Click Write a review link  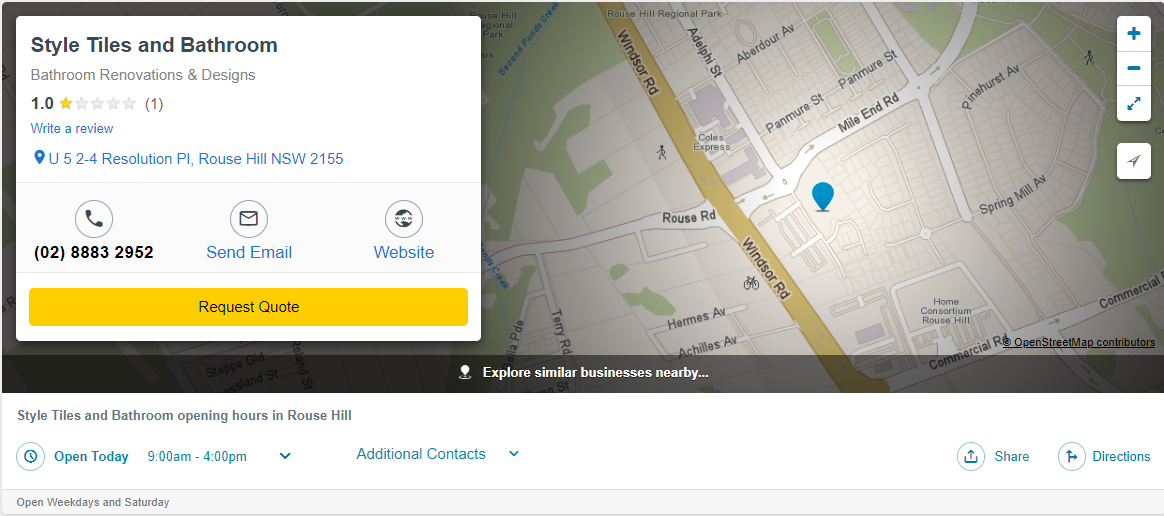[72, 128]
